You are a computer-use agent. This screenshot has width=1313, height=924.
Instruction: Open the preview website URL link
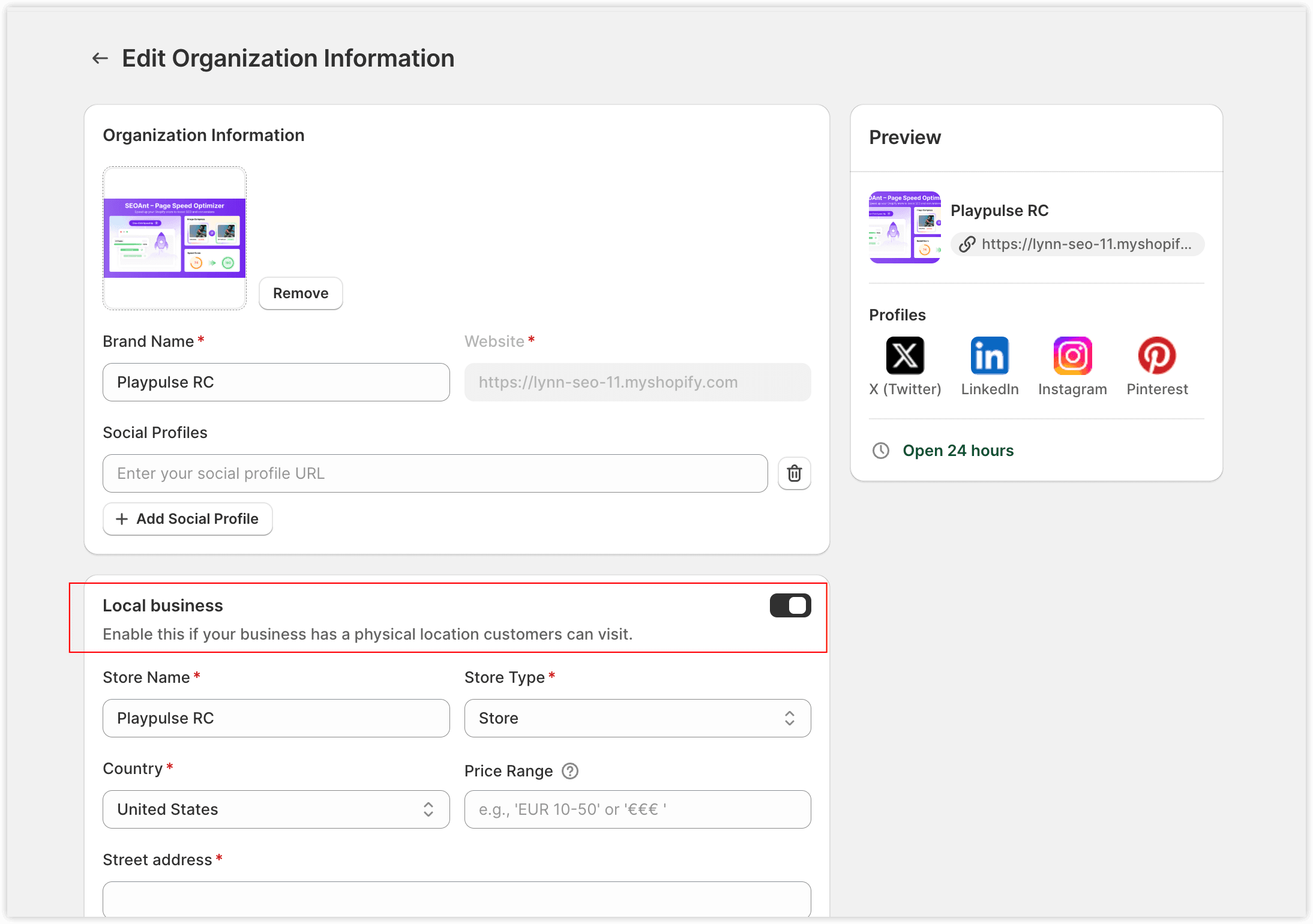pyautogui.click(x=1077, y=244)
